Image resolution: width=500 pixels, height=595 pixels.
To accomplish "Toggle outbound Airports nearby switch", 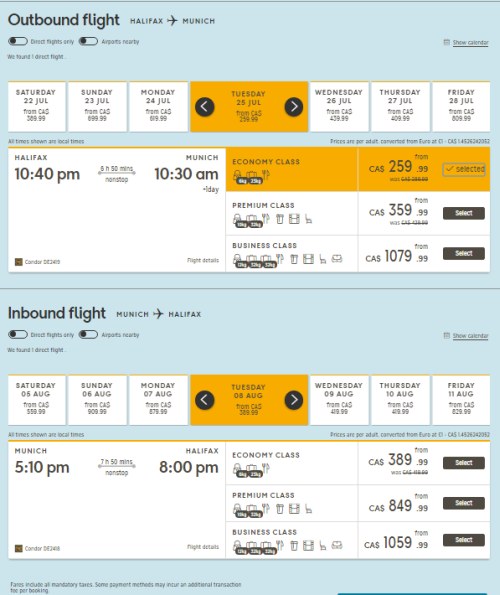I will [88, 41].
